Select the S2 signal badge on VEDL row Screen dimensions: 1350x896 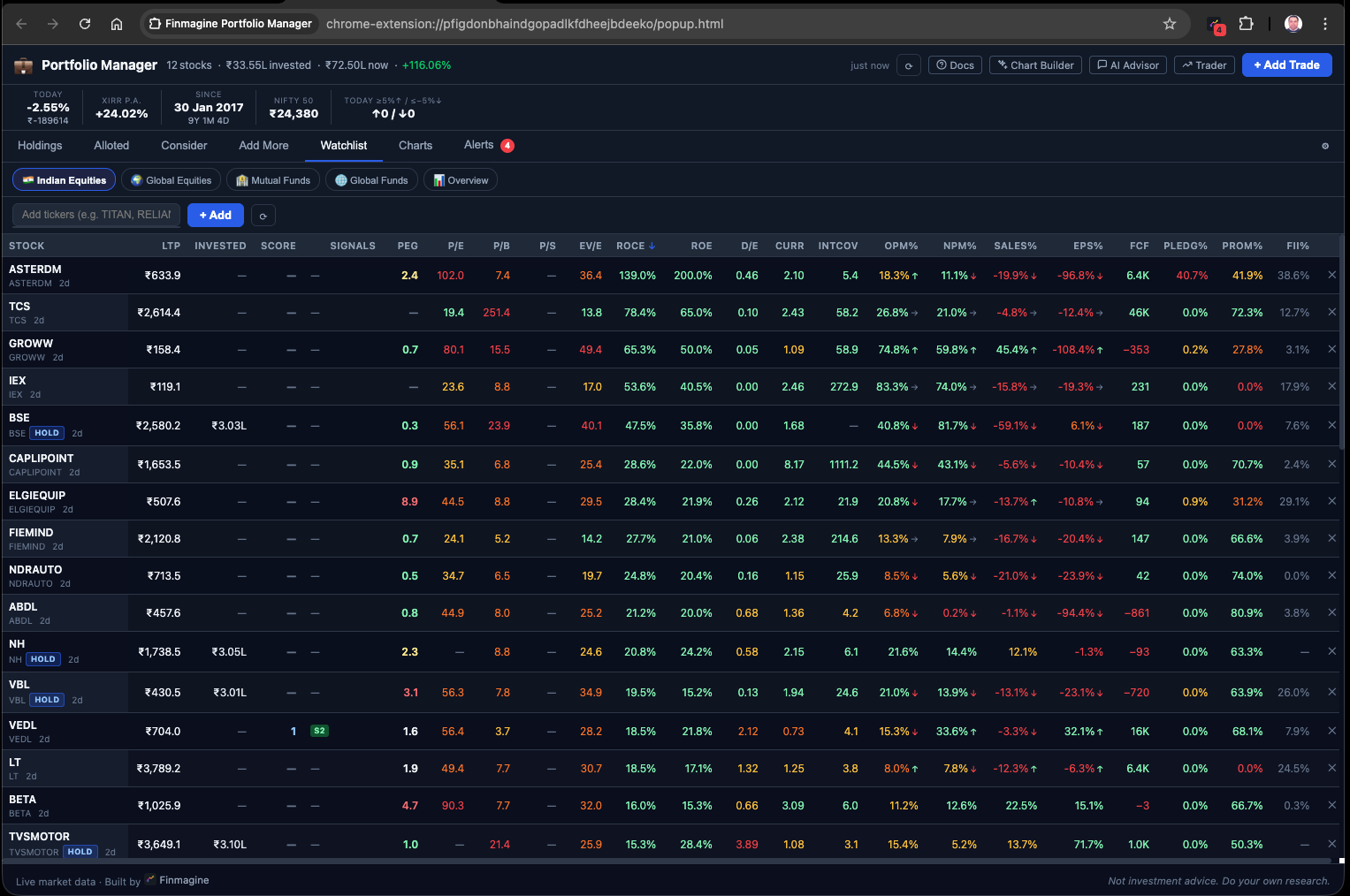[x=319, y=731]
